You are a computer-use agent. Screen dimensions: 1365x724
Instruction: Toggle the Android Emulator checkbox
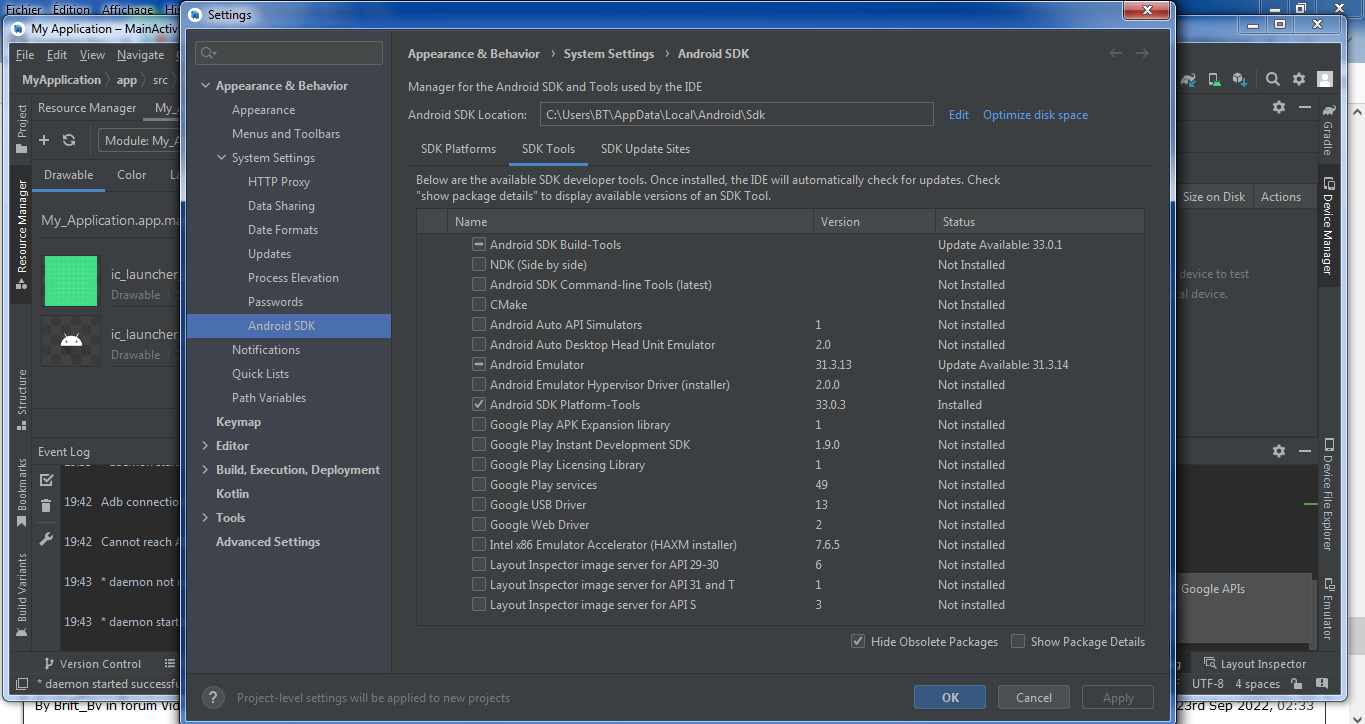coord(479,365)
